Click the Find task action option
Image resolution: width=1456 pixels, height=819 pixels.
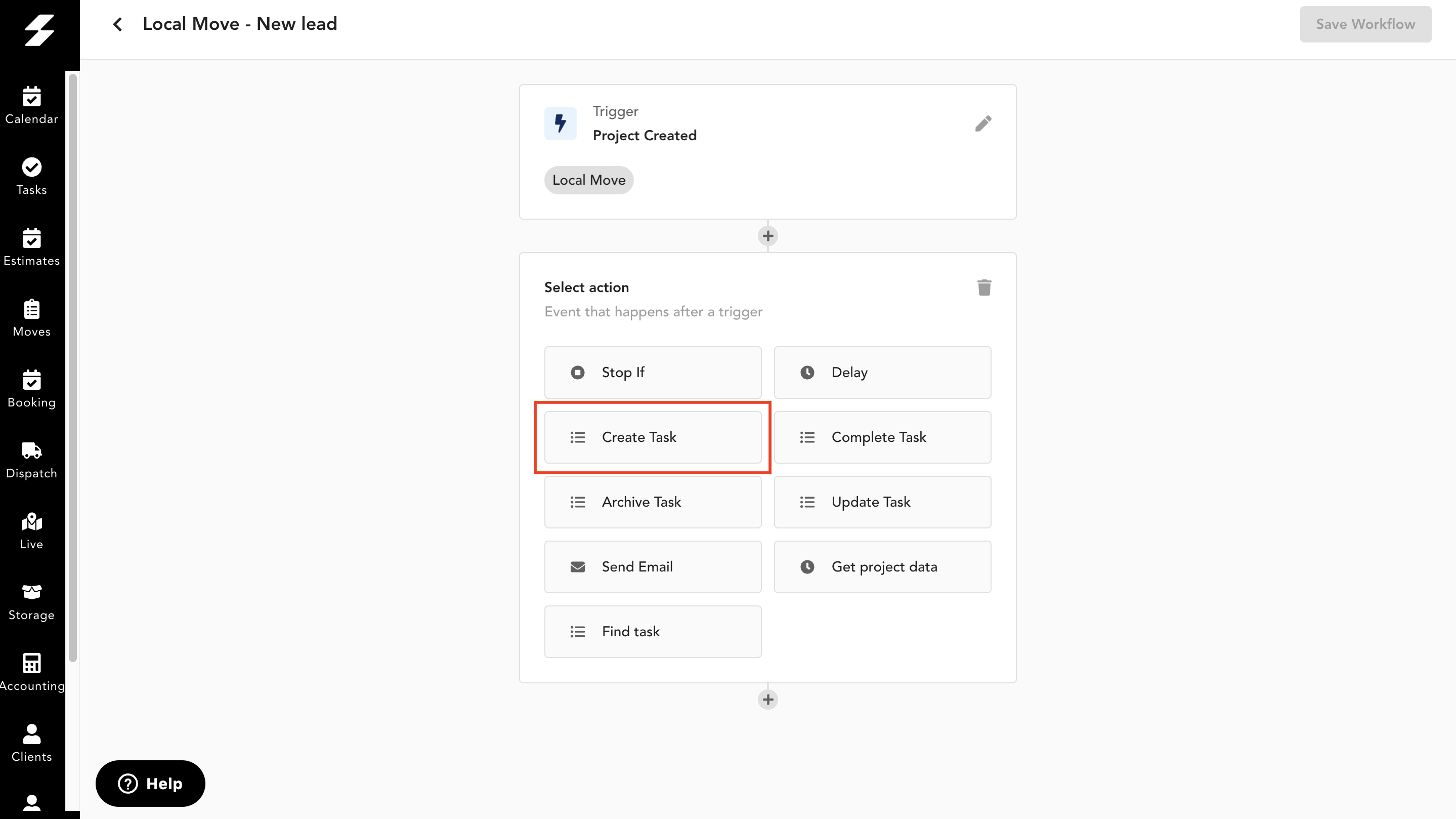[652, 631]
